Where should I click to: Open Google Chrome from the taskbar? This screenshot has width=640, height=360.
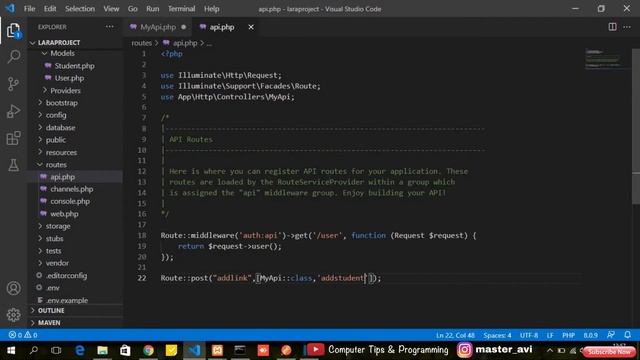click(x=148, y=350)
